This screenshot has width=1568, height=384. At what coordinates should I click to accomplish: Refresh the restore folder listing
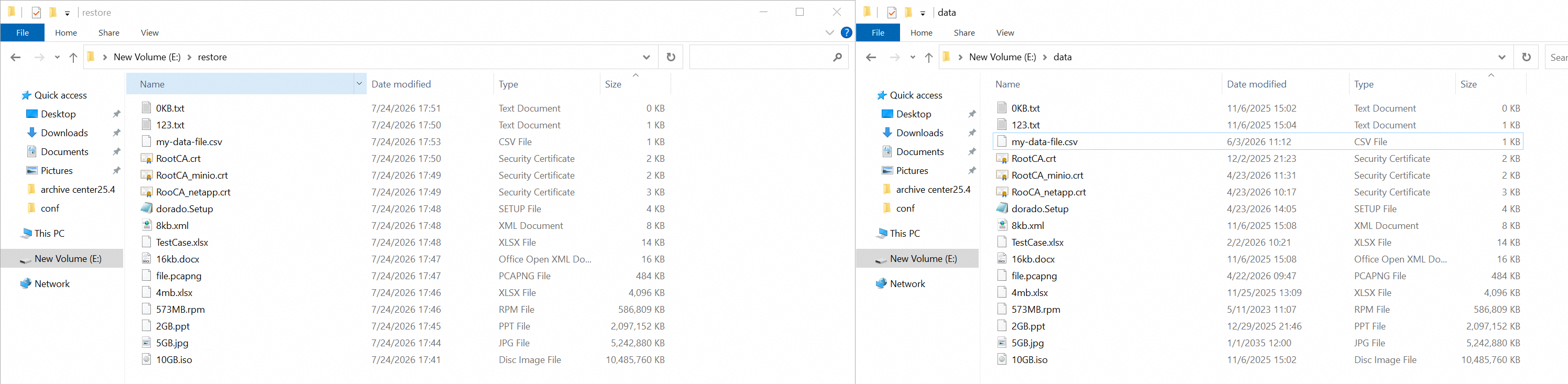tap(671, 57)
